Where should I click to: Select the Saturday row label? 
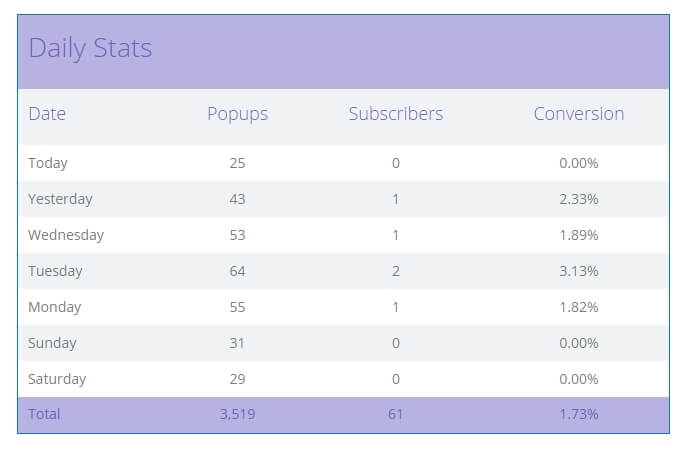tap(57, 379)
